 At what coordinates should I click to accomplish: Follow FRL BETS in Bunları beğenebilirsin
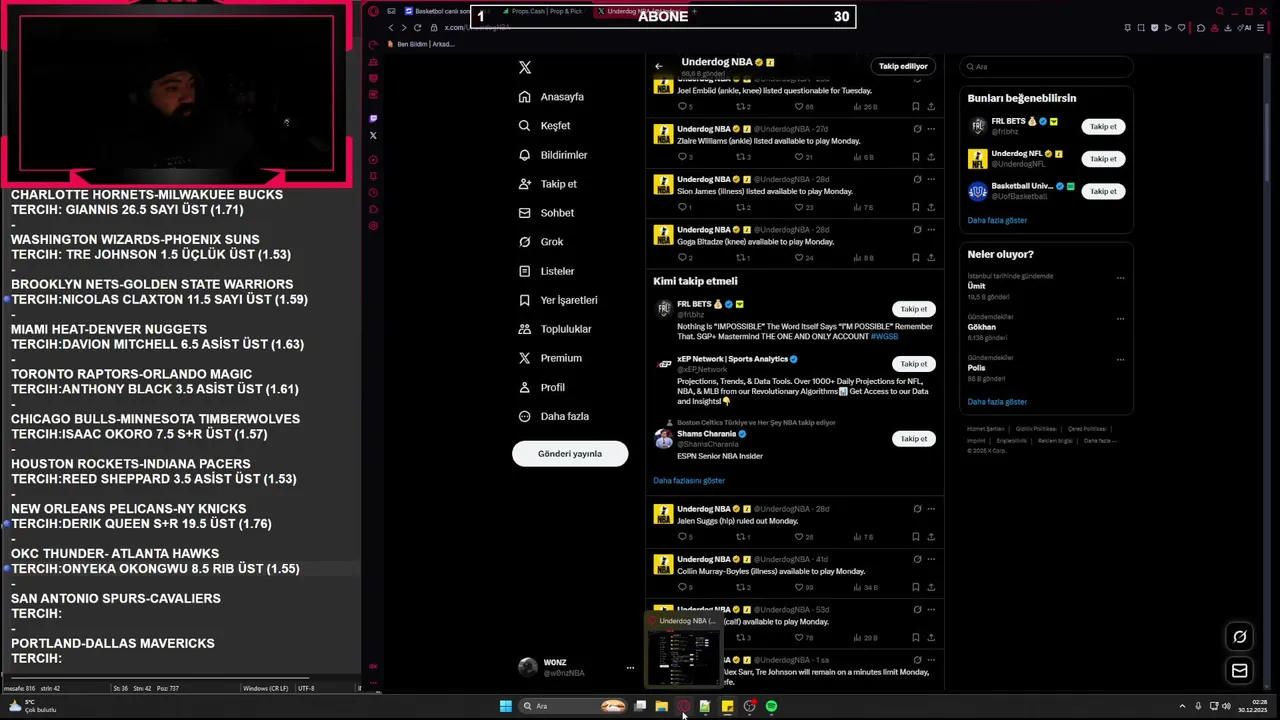click(x=1103, y=127)
